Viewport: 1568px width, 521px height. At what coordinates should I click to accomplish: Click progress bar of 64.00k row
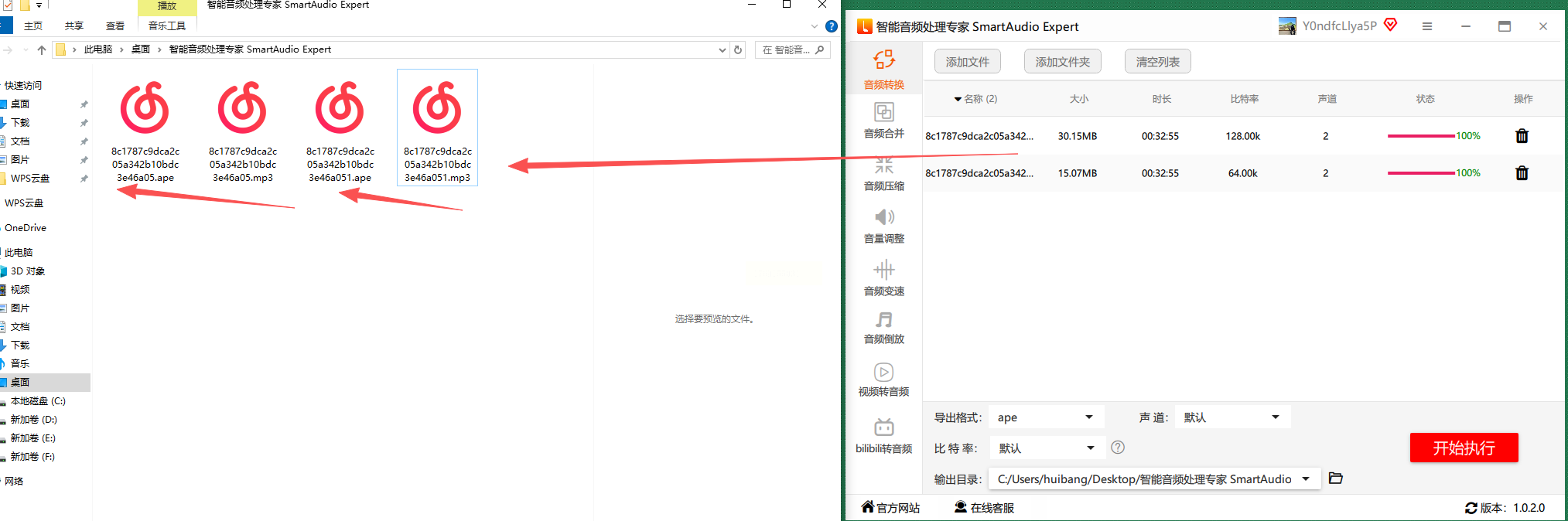[x=1421, y=173]
